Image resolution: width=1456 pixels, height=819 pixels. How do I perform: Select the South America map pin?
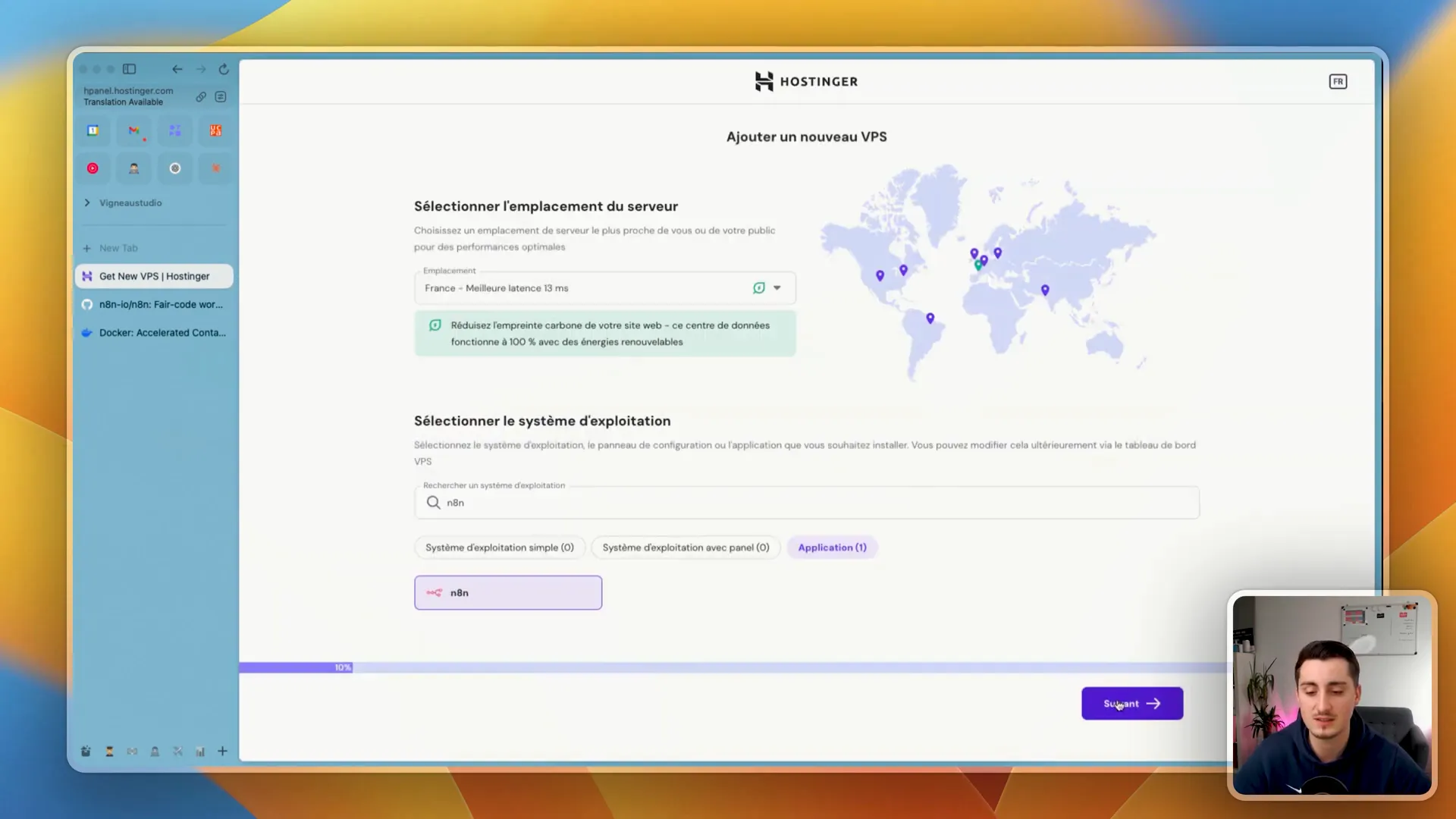[930, 318]
